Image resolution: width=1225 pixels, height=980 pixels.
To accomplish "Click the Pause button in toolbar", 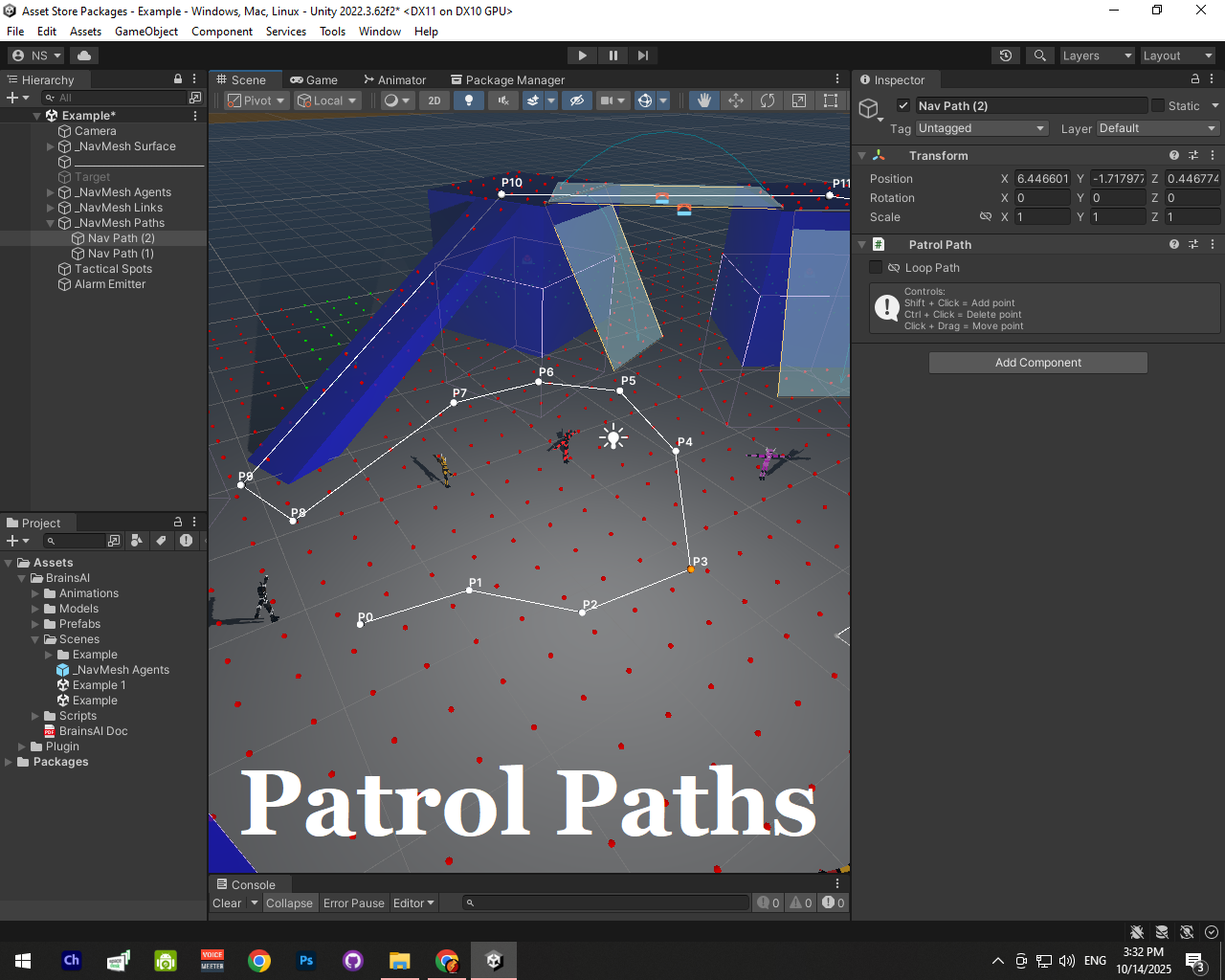I will click(x=612, y=56).
